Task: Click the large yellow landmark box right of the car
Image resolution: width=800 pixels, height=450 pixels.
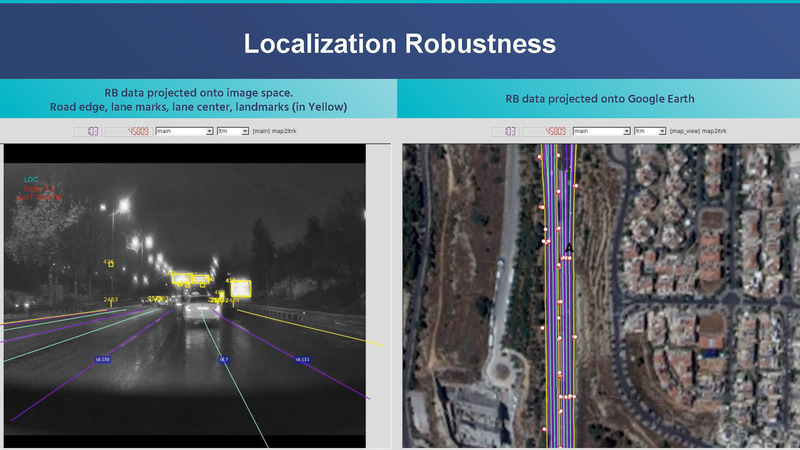Action: coord(241,289)
